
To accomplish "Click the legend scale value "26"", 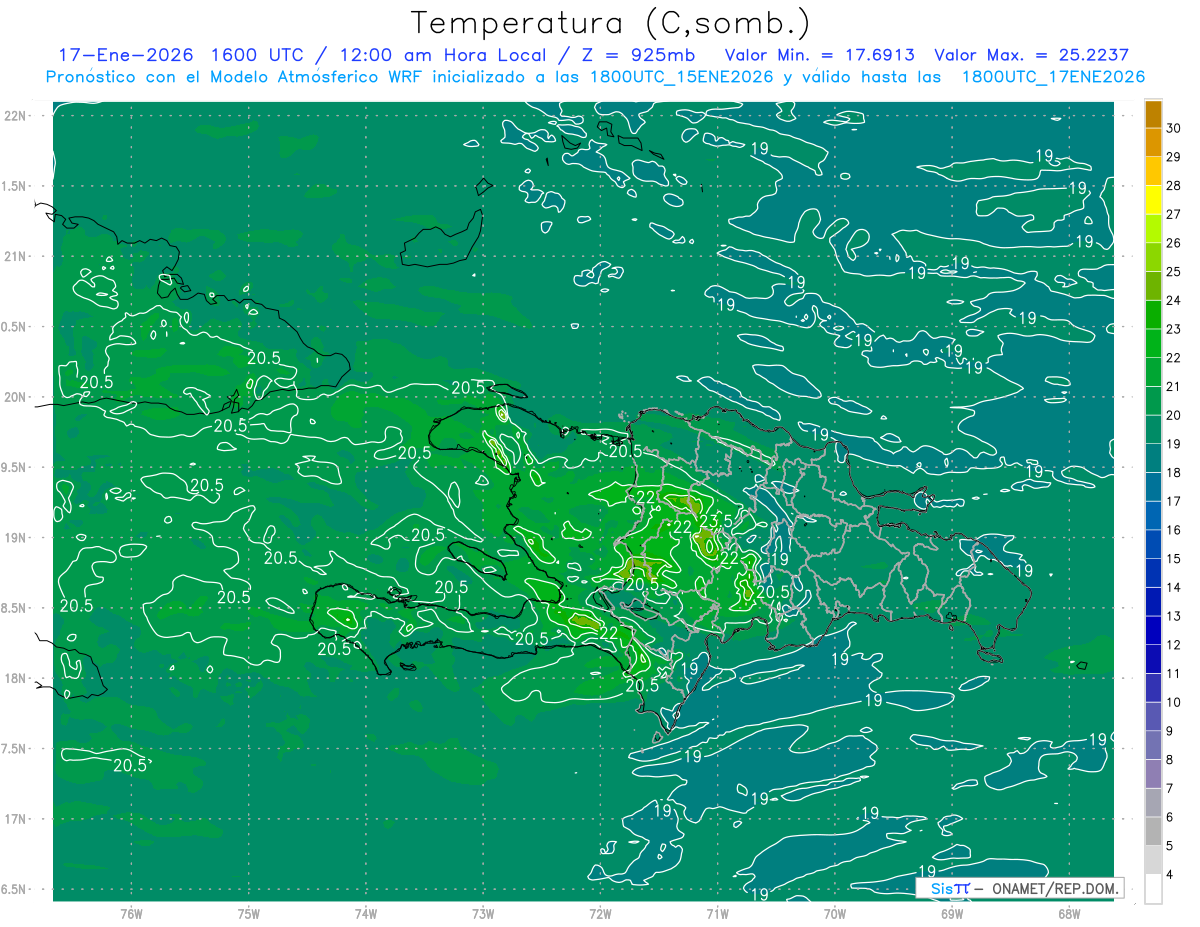I will click(x=1174, y=243).
